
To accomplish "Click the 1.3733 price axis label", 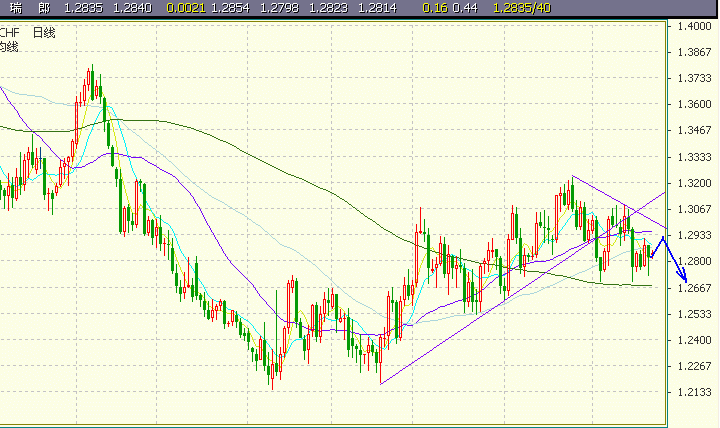I will pyautogui.click(x=694, y=78).
